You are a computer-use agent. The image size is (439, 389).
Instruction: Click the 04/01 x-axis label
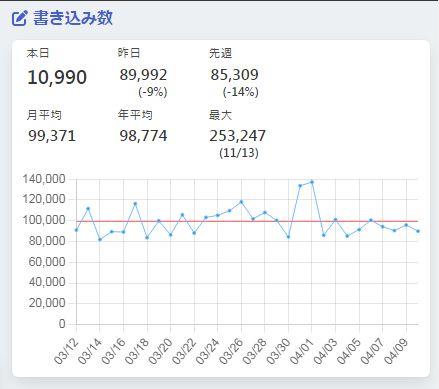(x=302, y=351)
